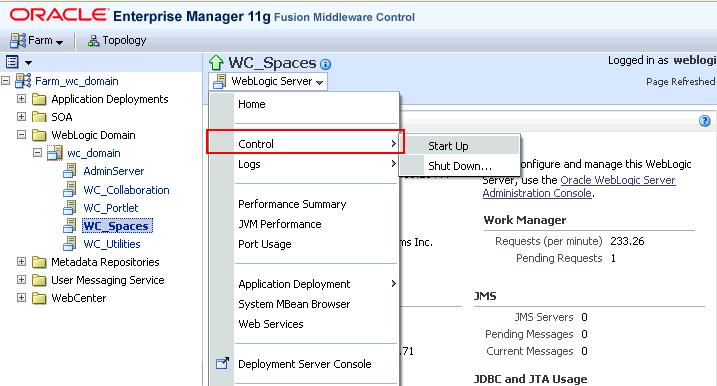Click the Oracle logo

click(59, 15)
